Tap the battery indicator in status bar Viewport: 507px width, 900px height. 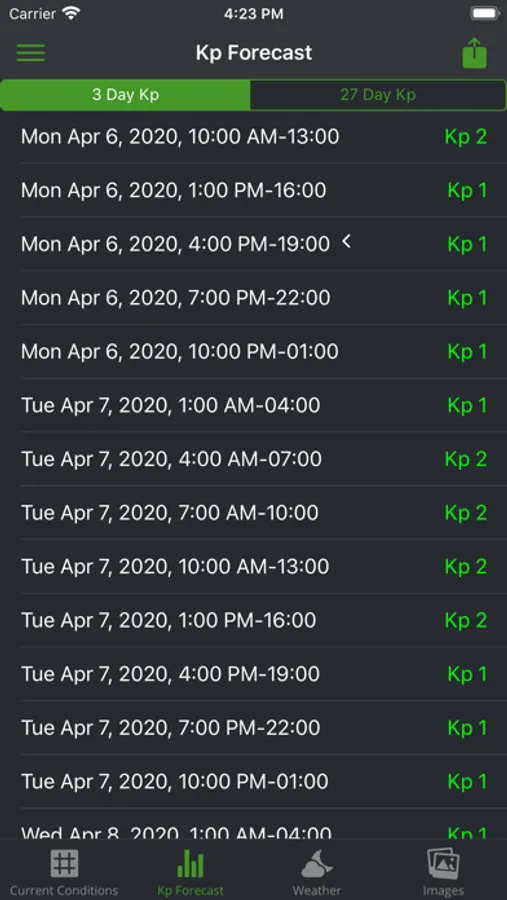(485, 14)
